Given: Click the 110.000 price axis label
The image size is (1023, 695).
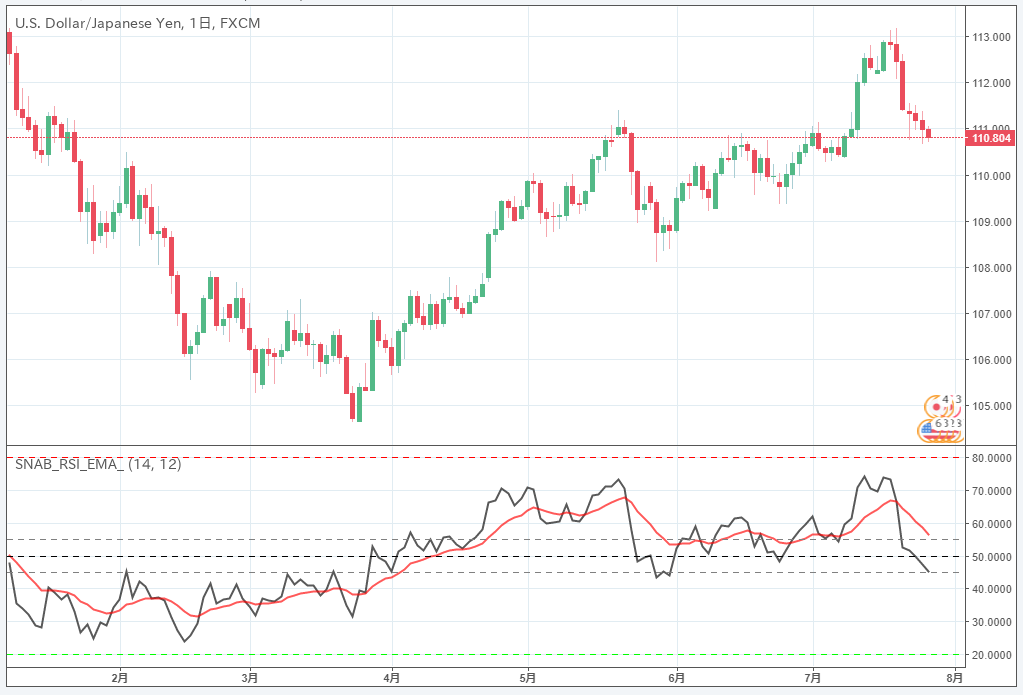Looking at the screenshot, I should (x=992, y=176).
